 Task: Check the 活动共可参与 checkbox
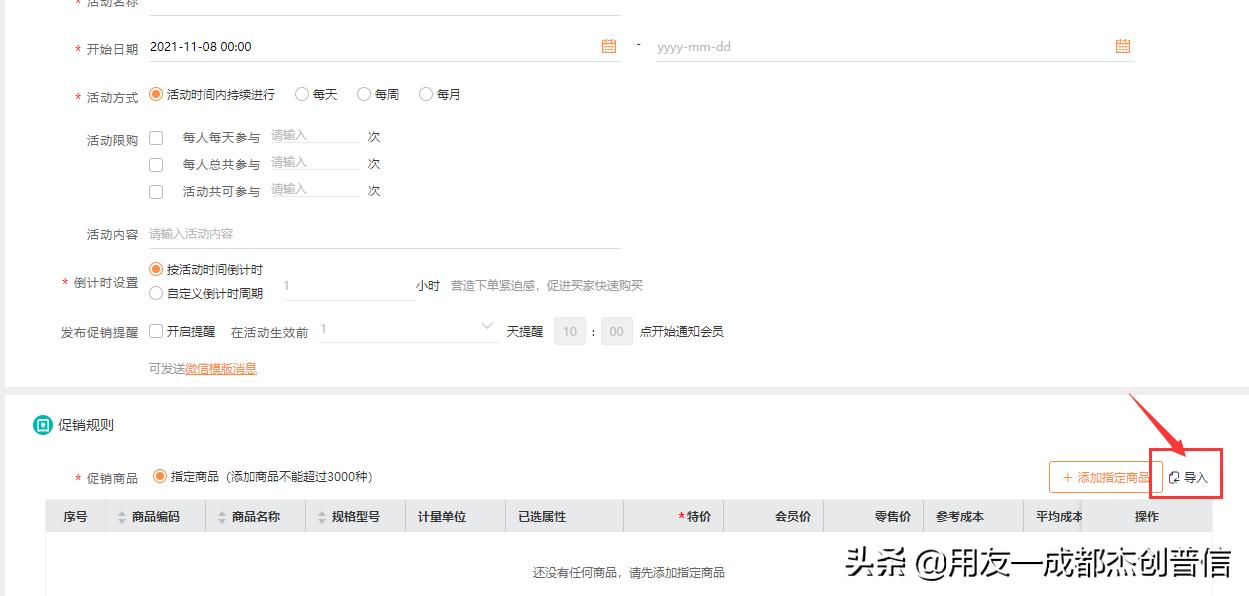(156, 191)
